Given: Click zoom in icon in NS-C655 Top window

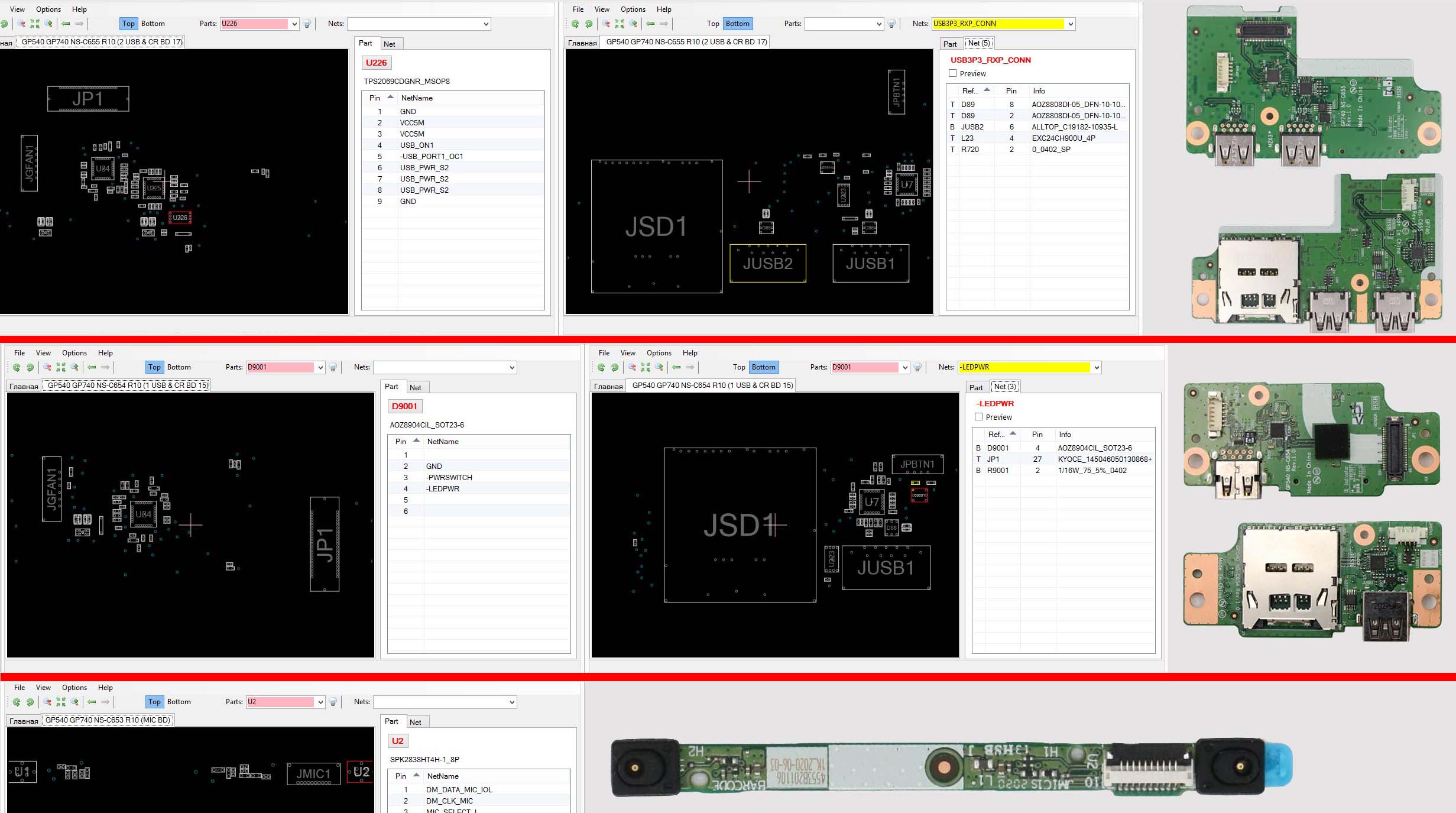Looking at the screenshot, I should (48, 24).
